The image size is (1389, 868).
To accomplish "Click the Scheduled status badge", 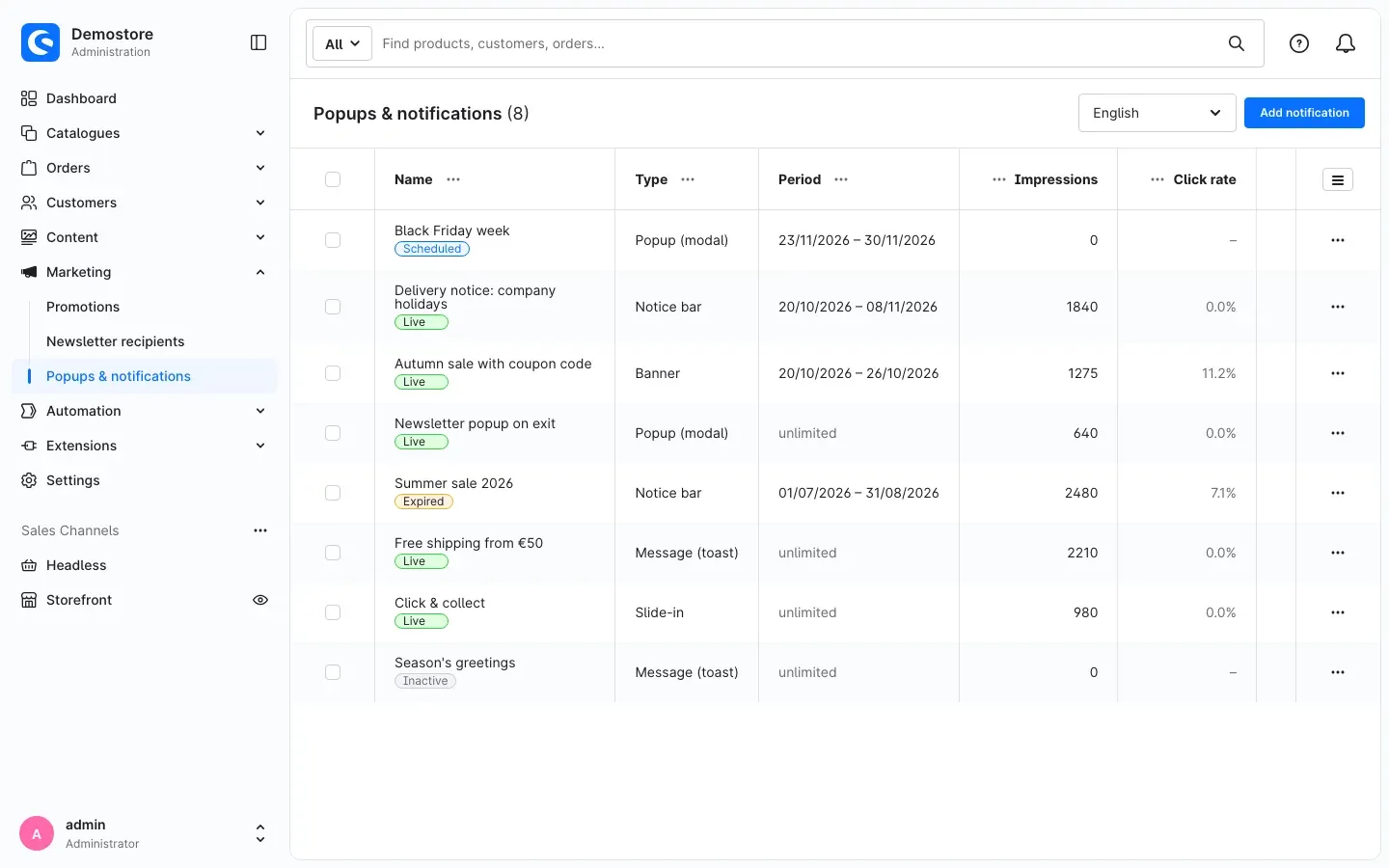I will pos(432,249).
